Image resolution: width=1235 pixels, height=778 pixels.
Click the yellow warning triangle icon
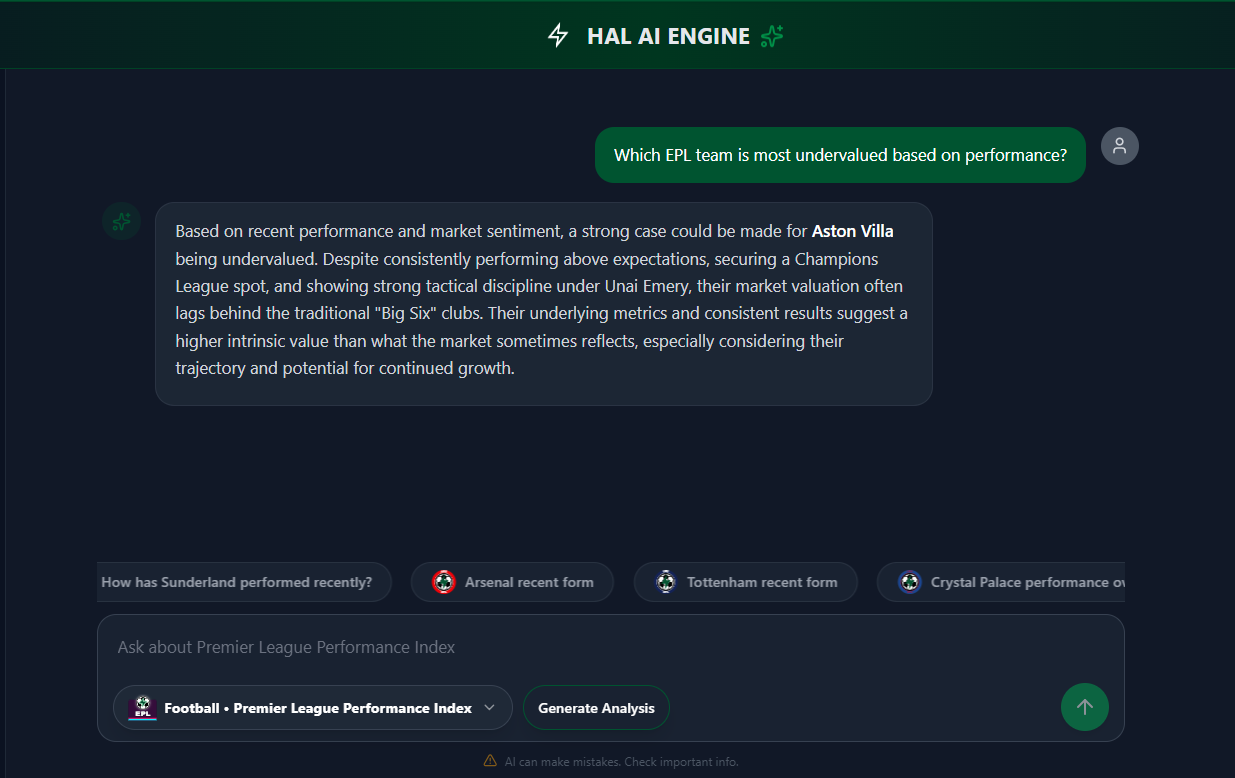489,761
